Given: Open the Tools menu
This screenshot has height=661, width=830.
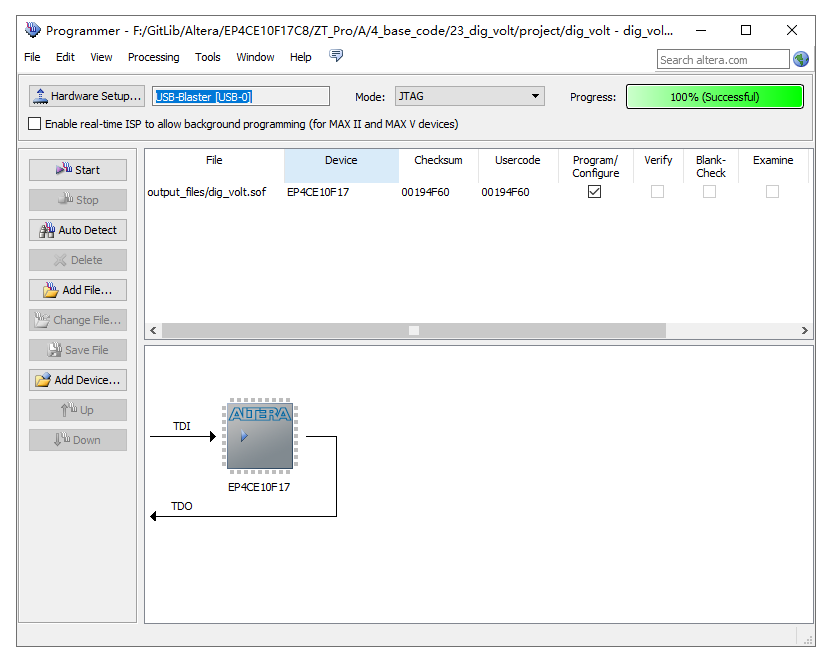Looking at the screenshot, I should (208, 57).
